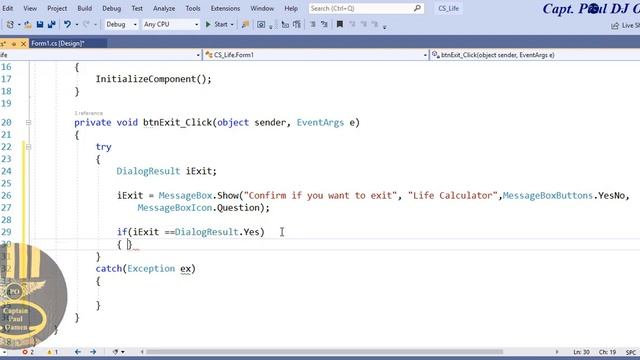The width and height of the screenshot is (640, 360).
Task: Click the horizontal scrollbar right arrow
Action: coord(557,352)
